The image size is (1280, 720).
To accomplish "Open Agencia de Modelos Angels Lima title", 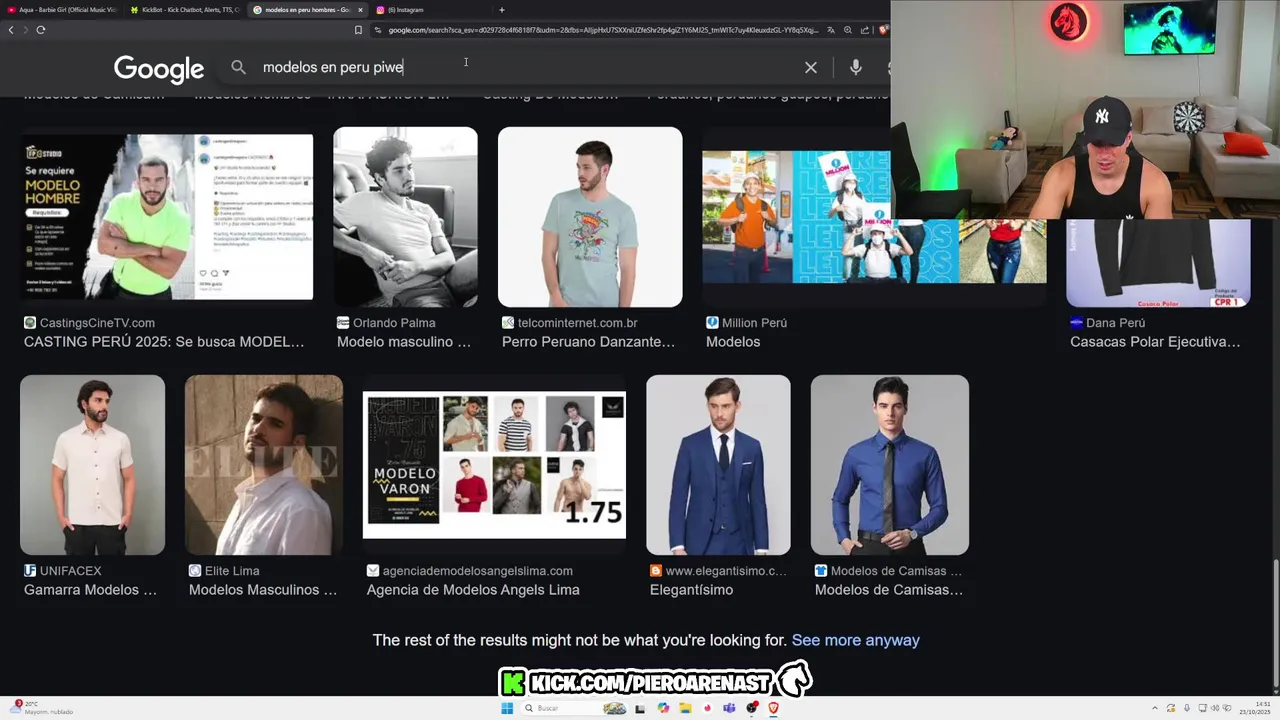I will 473,590.
